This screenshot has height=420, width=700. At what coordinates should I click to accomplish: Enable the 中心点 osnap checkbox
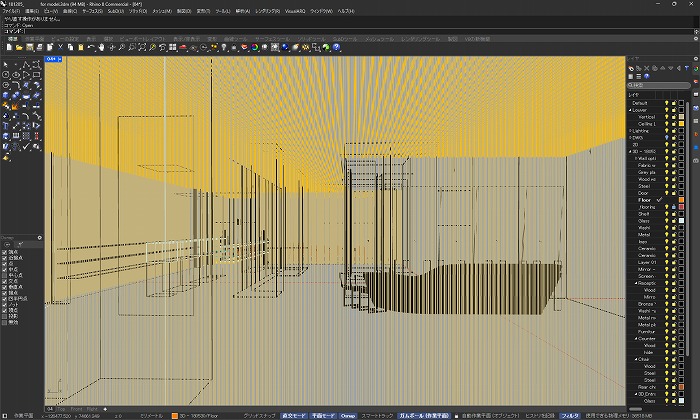click(4, 275)
